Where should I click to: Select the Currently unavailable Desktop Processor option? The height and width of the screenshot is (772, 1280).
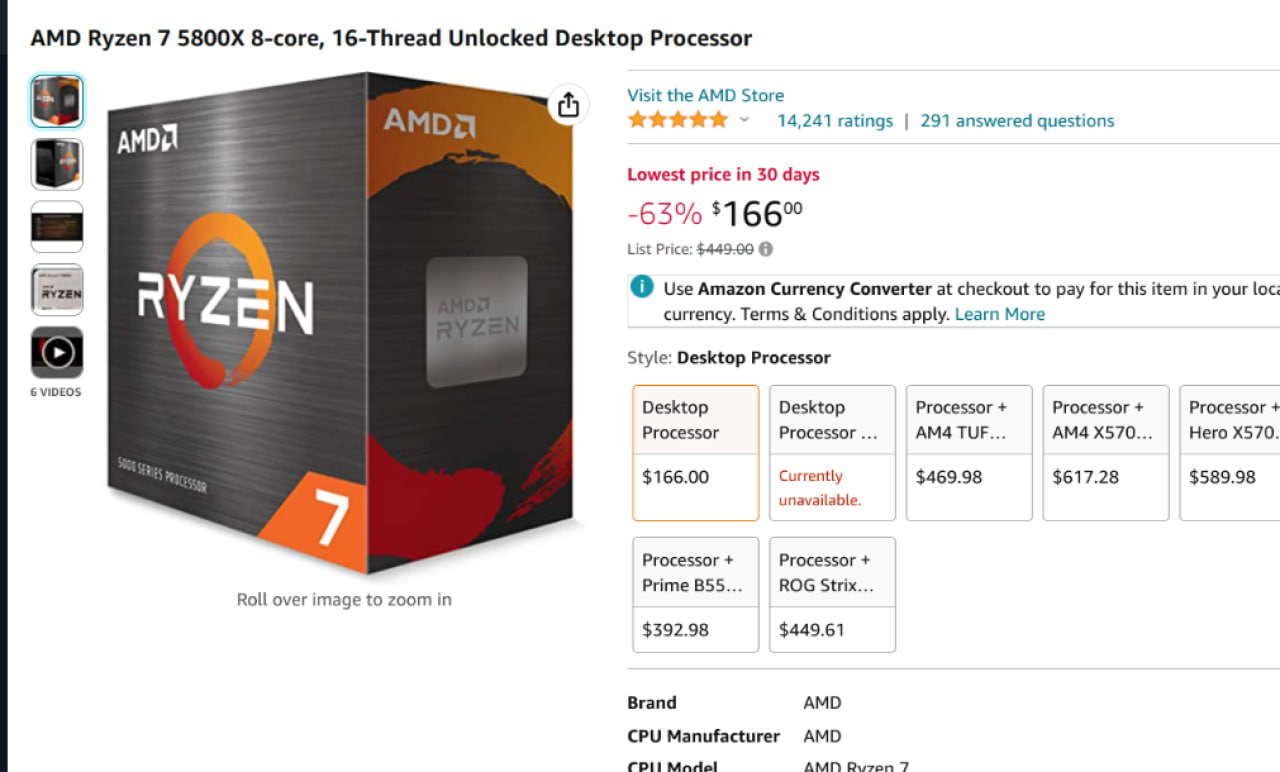click(832, 453)
